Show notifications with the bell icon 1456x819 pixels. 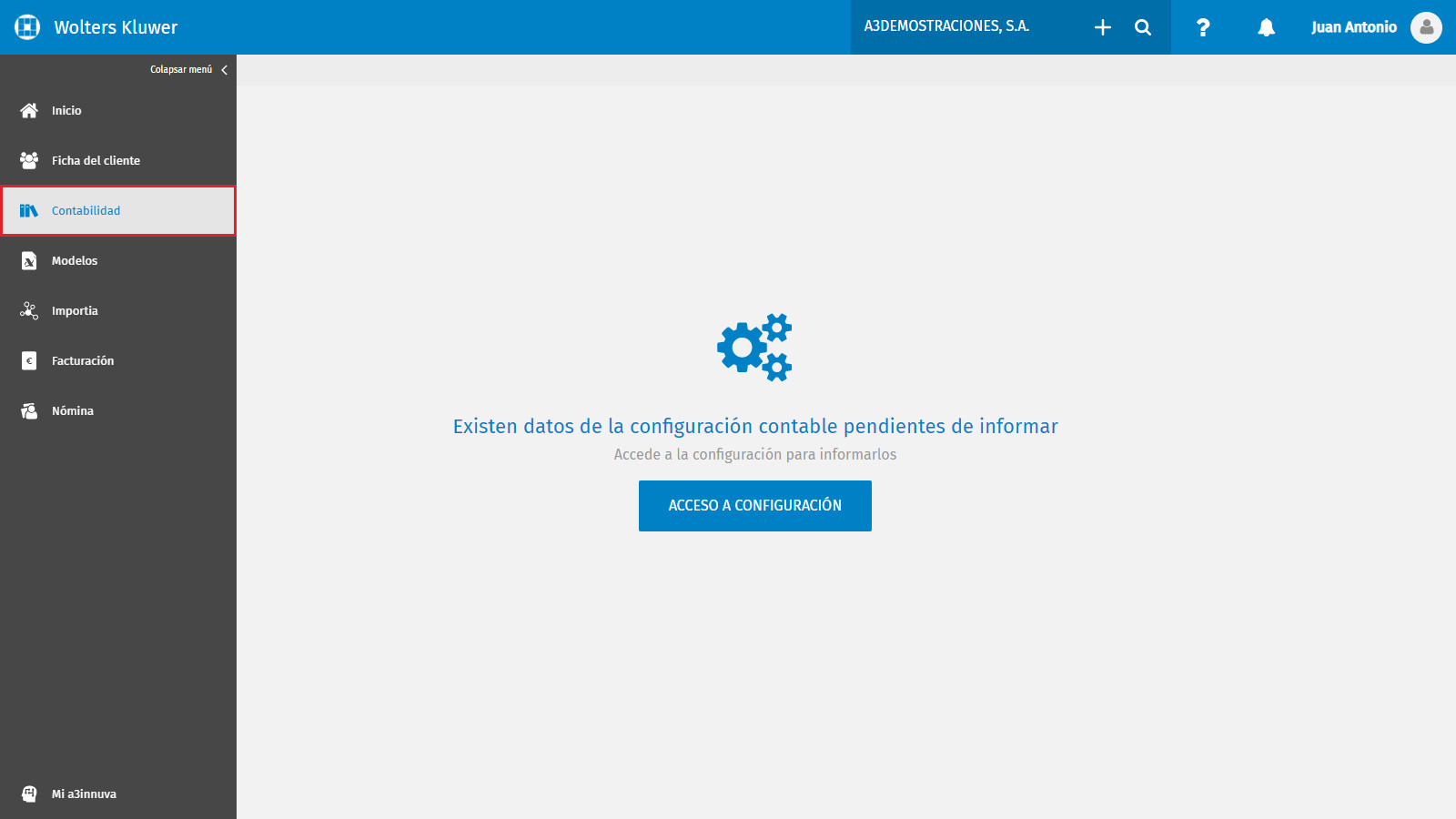click(x=1266, y=27)
